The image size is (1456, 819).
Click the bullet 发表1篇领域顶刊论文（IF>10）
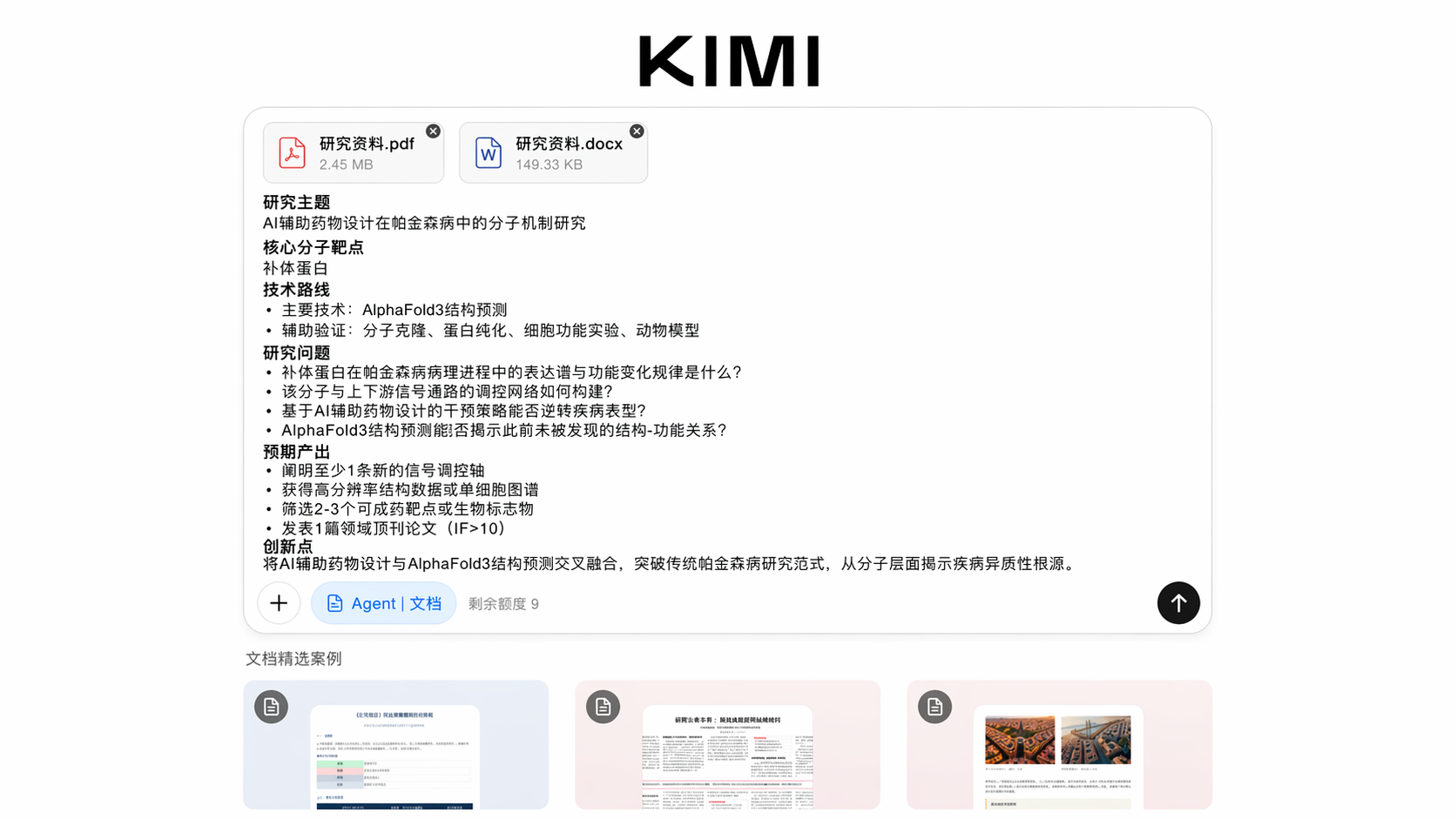tap(394, 528)
